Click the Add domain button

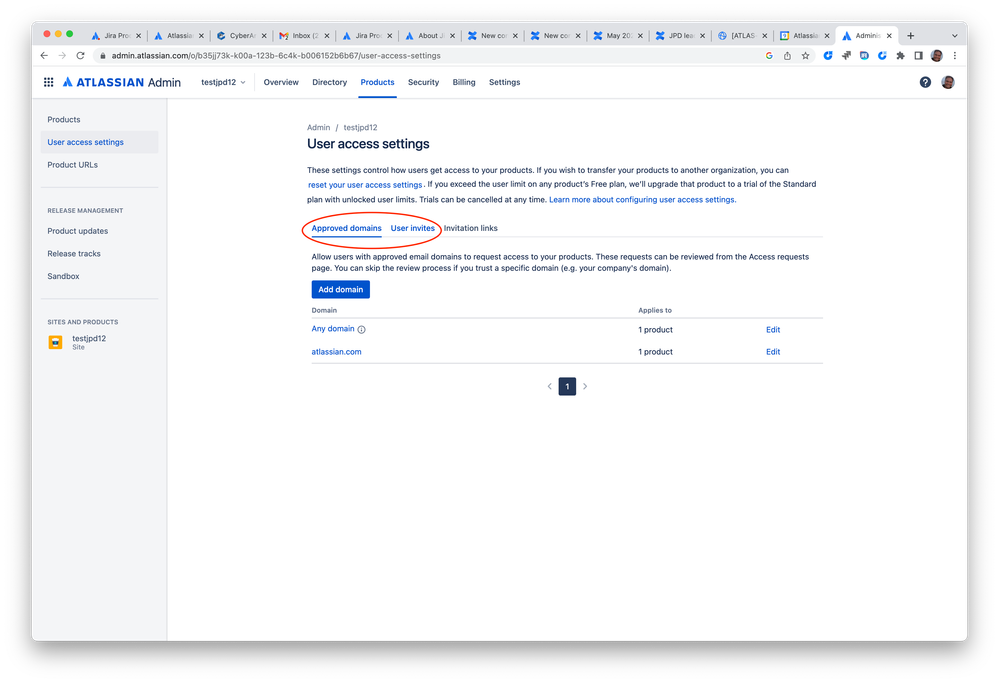pos(340,289)
